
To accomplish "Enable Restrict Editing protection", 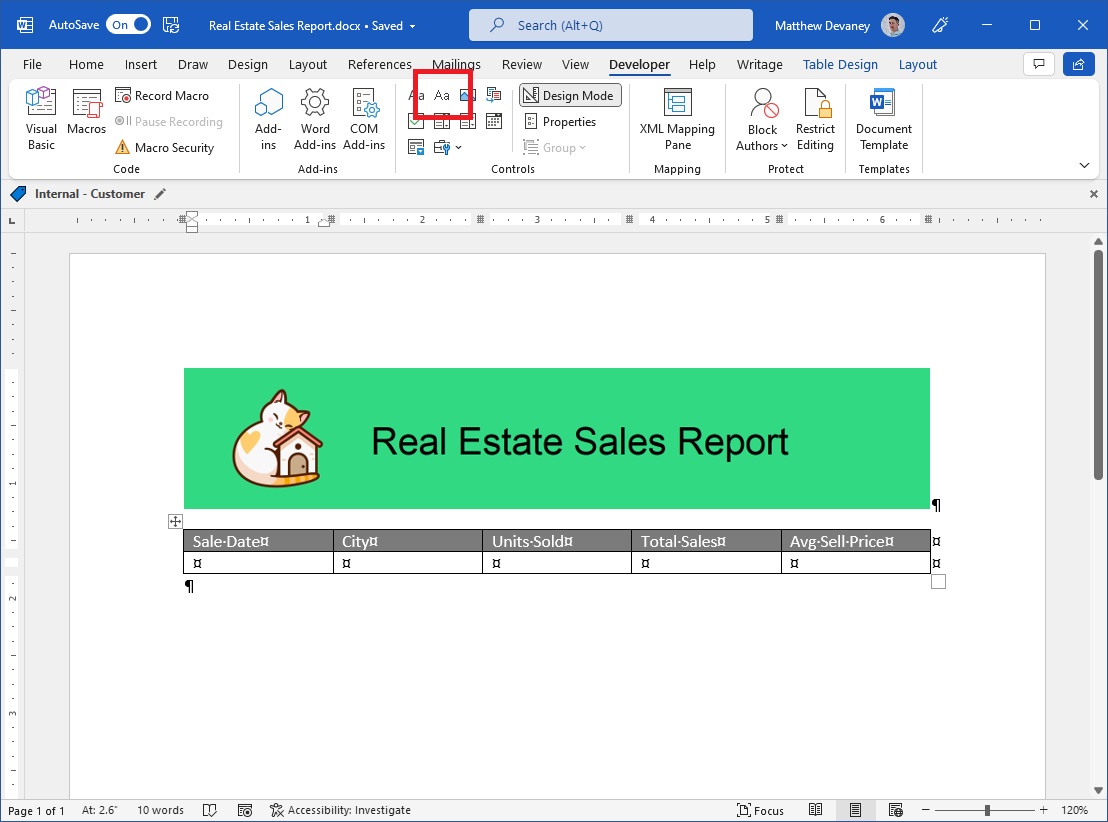I will 815,118.
